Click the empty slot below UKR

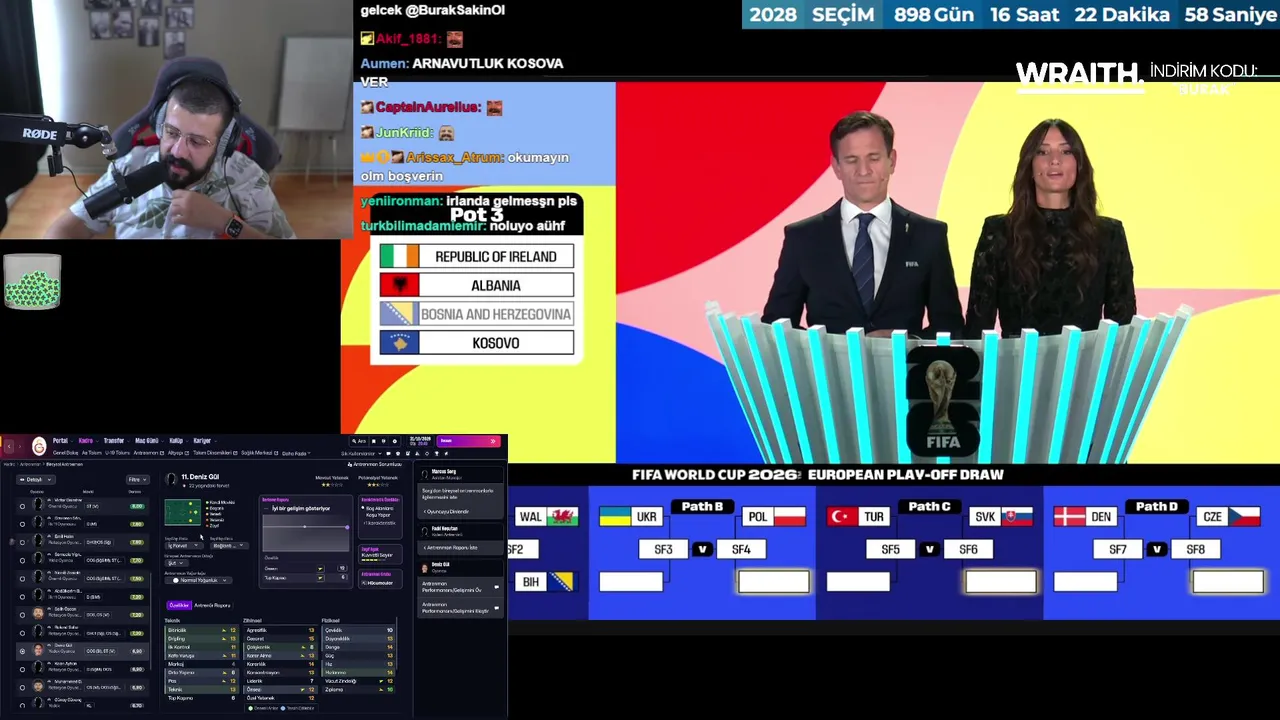tap(631, 581)
